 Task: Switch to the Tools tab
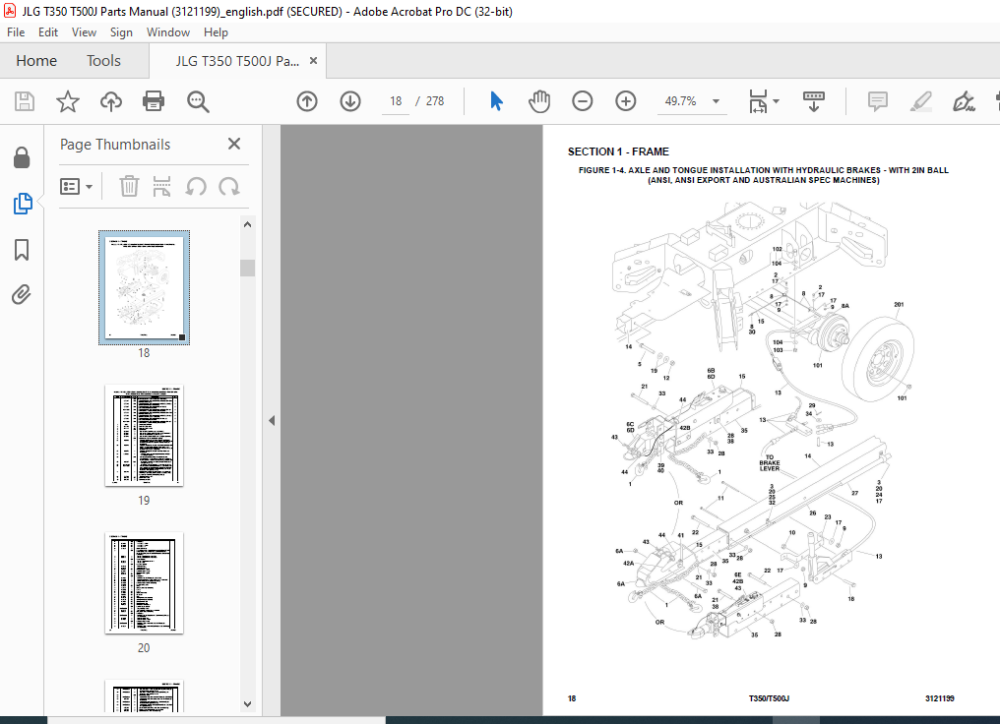(103, 61)
